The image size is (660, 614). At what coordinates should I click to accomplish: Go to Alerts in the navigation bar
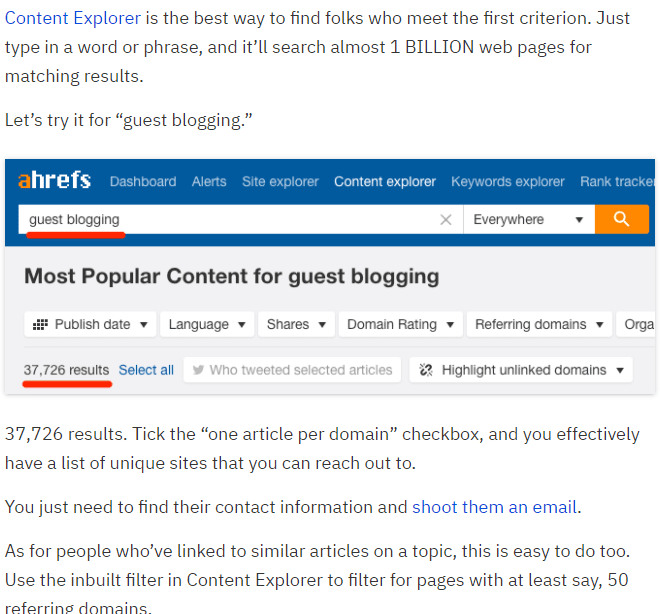click(x=209, y=182)
